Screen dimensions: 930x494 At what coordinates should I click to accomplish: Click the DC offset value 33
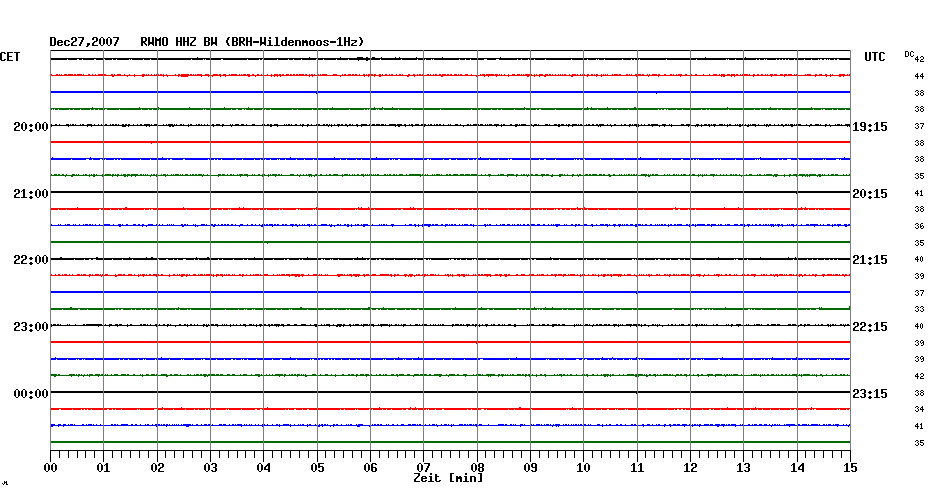(x=919, y=310)
